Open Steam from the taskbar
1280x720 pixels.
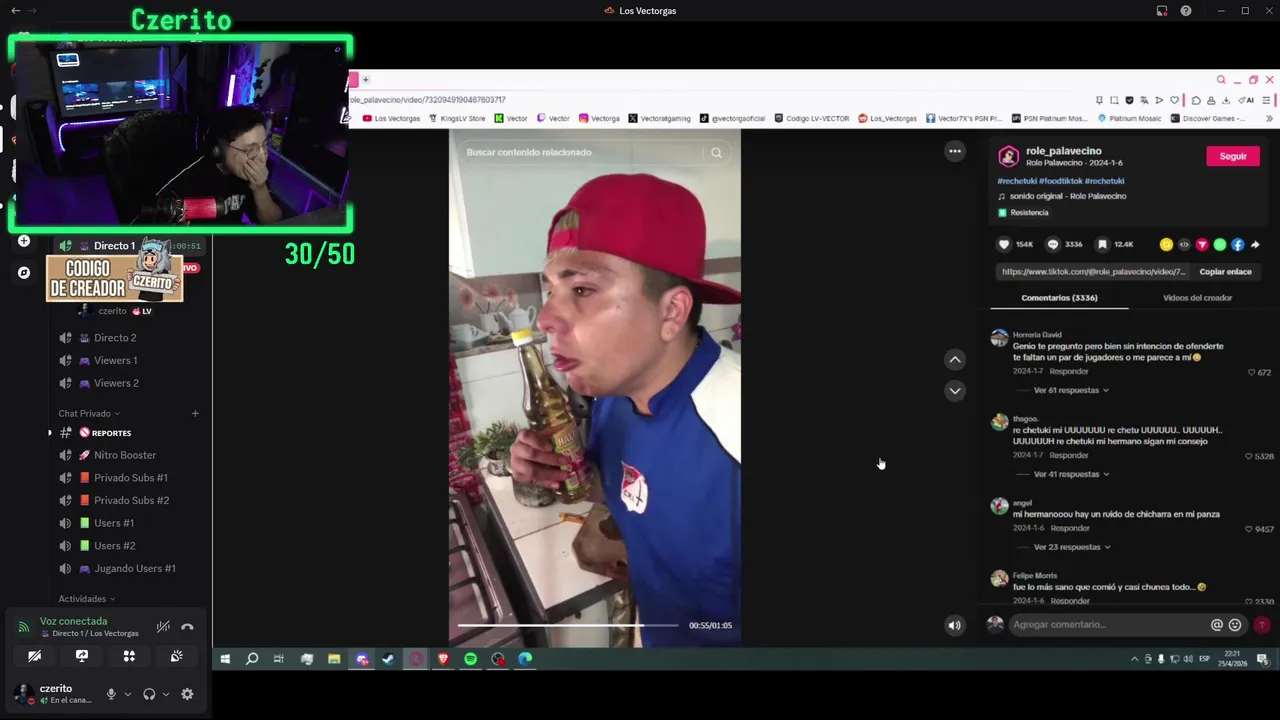point(388,659)
